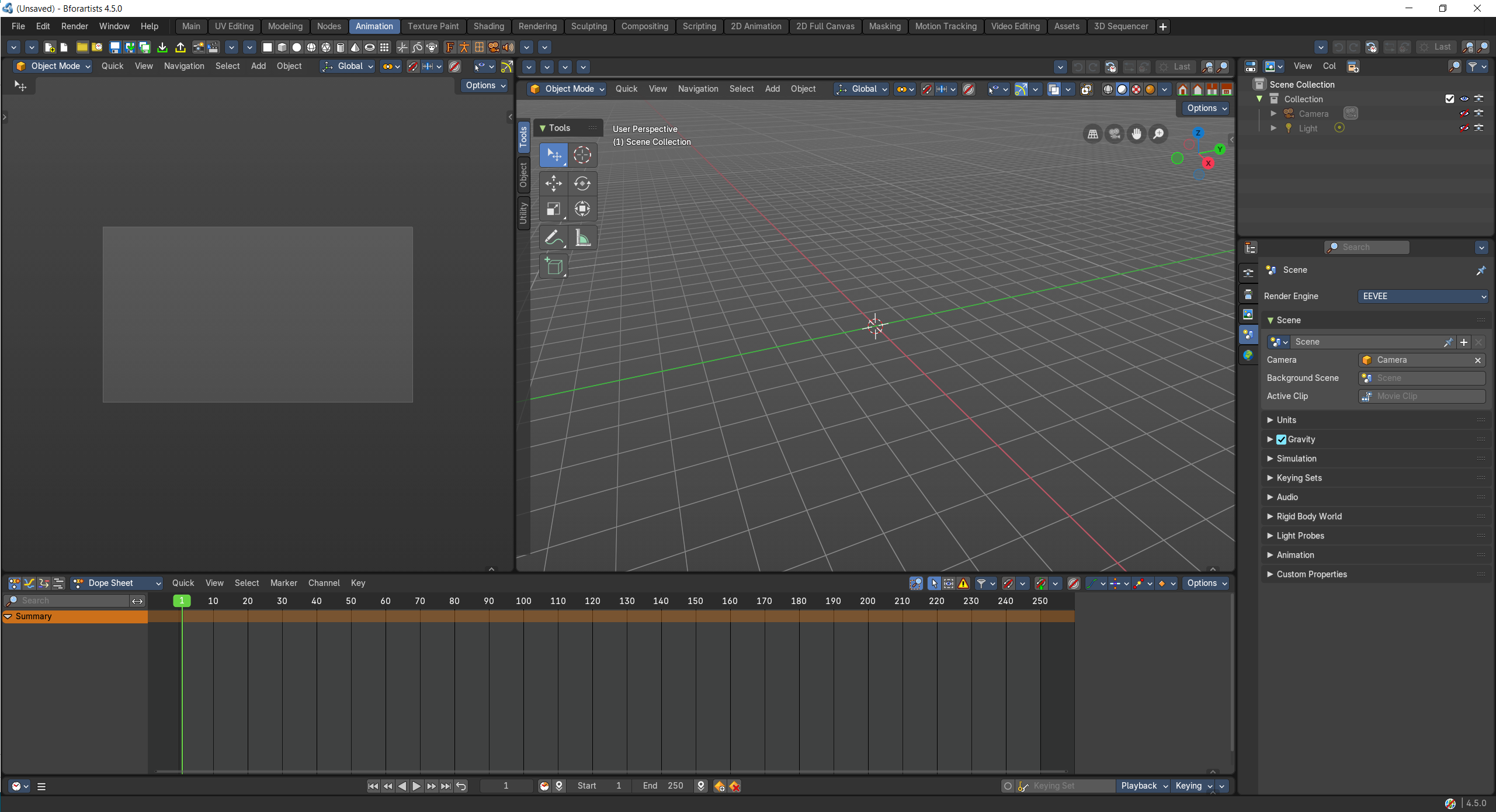This screenshot has width=1496, height=812.
Task: Switch to the Sculpting workspace tab
Action: 589,26
